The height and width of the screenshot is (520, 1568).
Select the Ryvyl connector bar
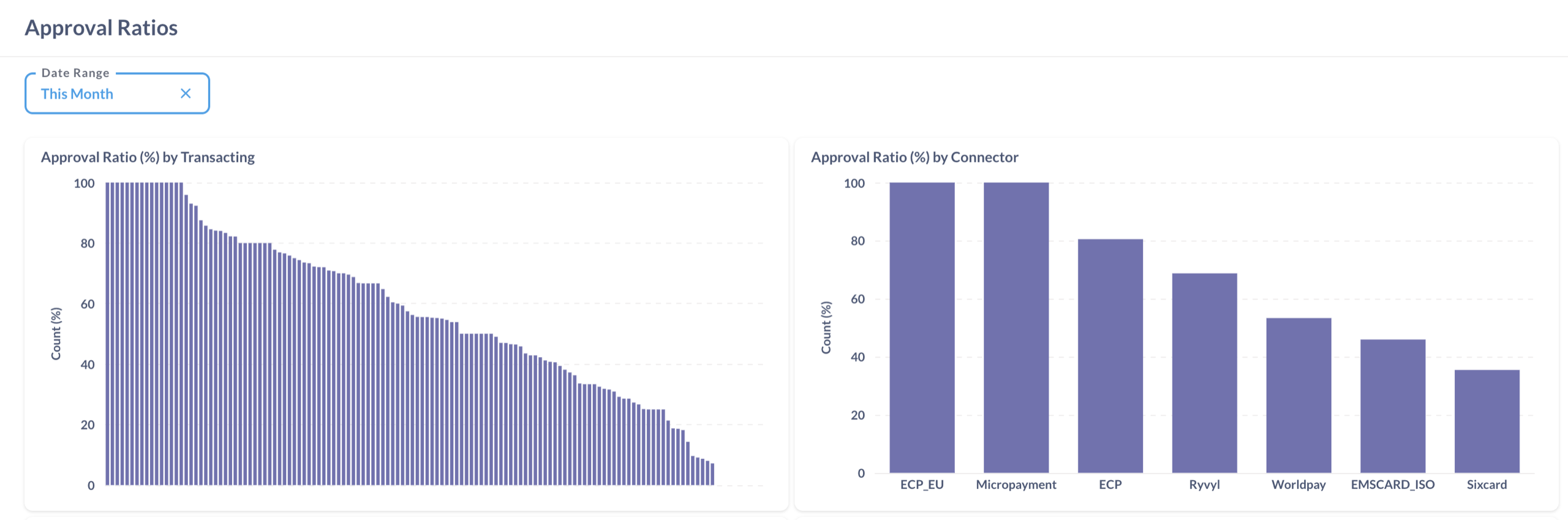pos(1204,372)
